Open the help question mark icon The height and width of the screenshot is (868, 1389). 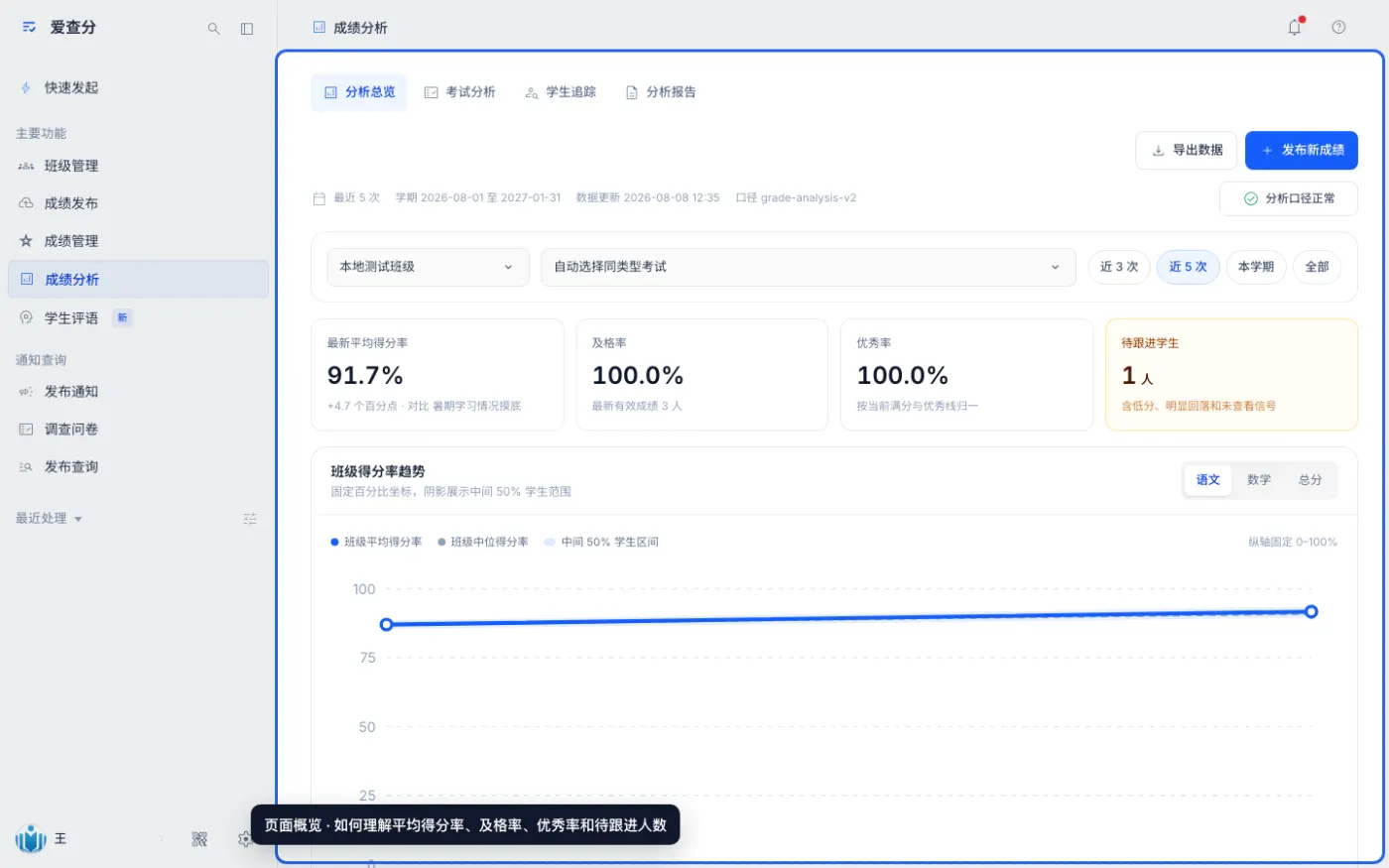(x=1338, y=27)
